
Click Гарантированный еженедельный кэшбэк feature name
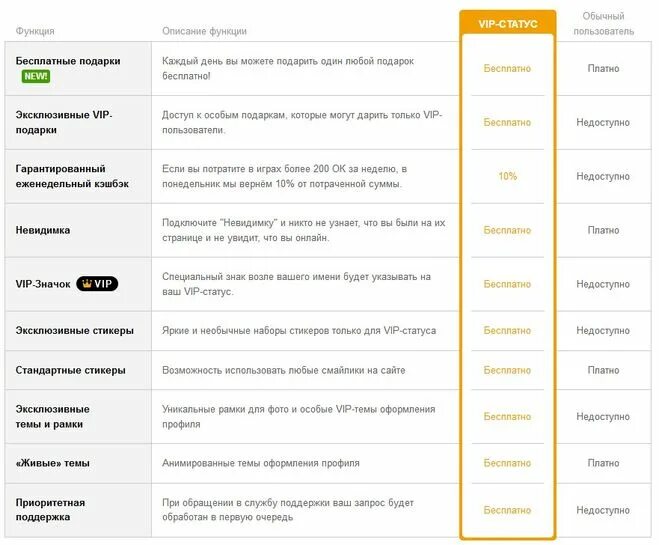click(x=72, y=176)
